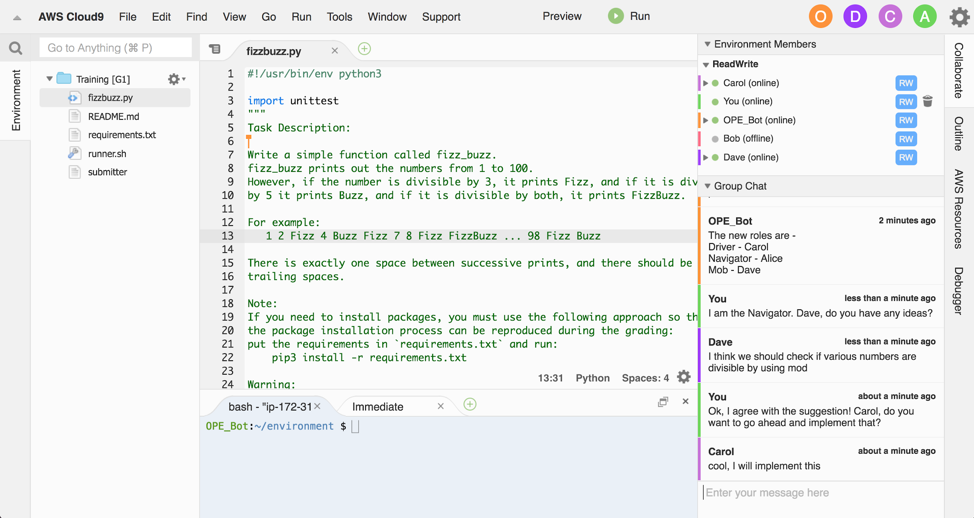Click the AWS Cloud9 logo menu
974x518 pixels.
coord(71,17)
